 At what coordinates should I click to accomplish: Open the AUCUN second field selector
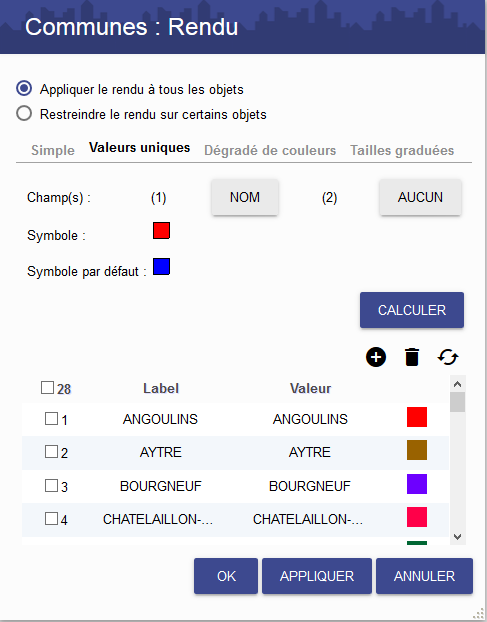coord(420,197)
